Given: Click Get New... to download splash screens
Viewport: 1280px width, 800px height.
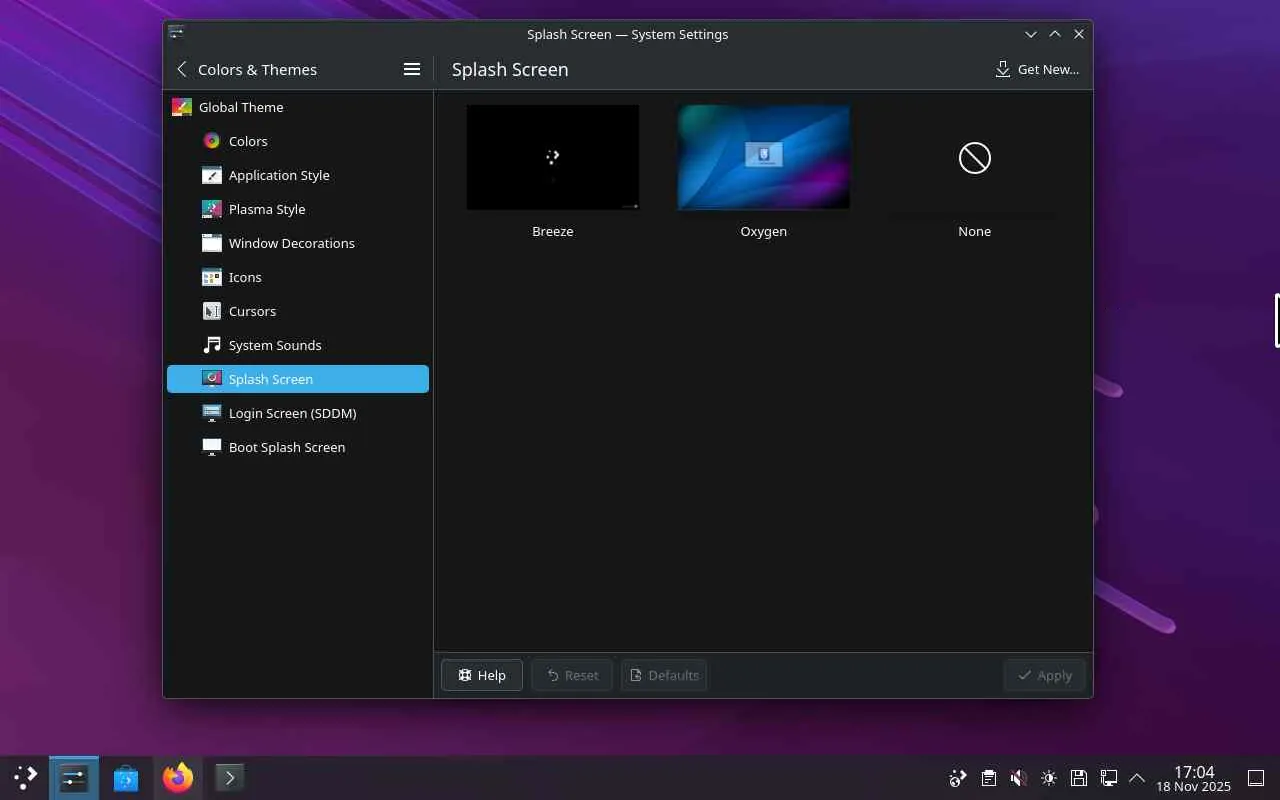Looking at the screenshot, I should pyautogui.click(x=1037, y=69).
